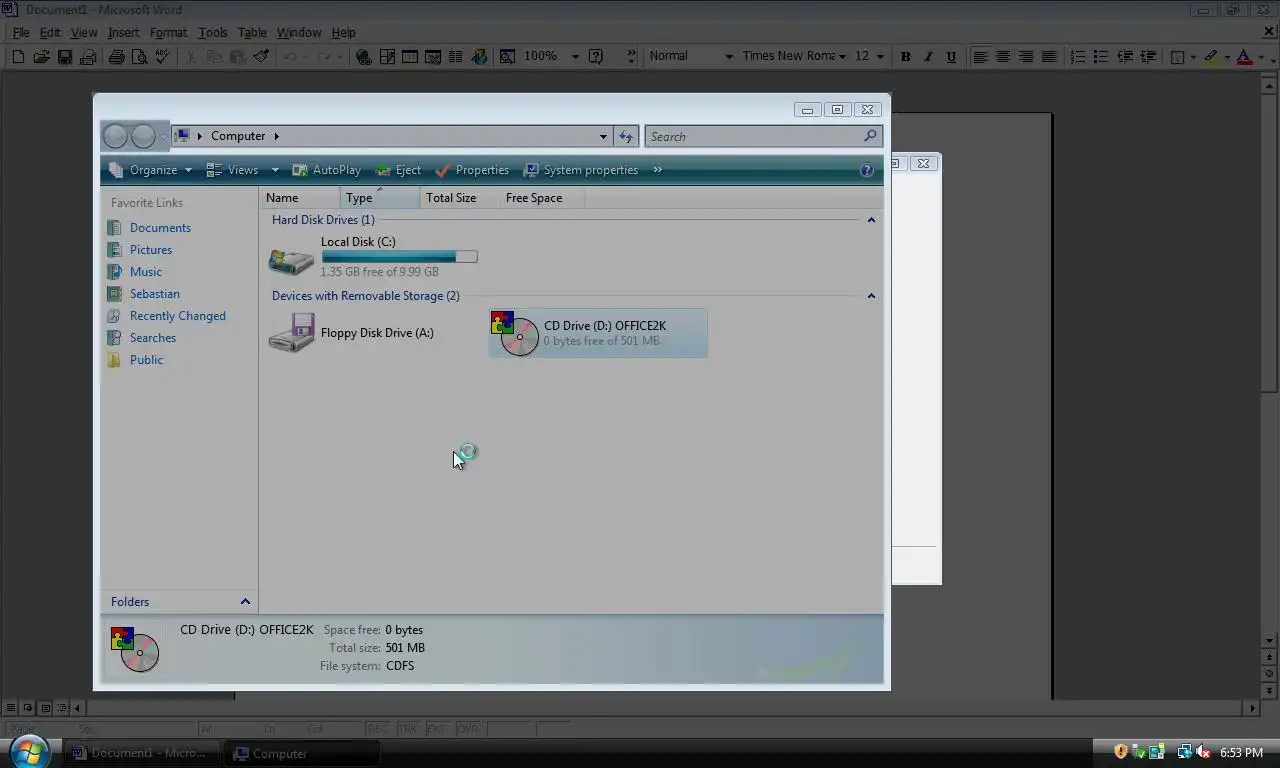1280x768 pixels.
Task: Open the Format menu in Word
Action: (168, 32)
